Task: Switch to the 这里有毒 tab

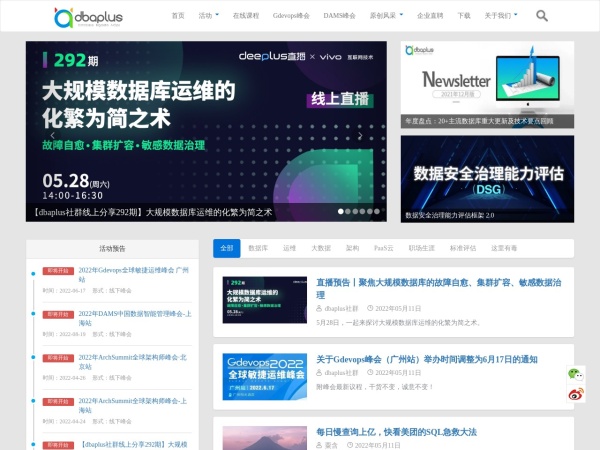Action: [504, 248]
